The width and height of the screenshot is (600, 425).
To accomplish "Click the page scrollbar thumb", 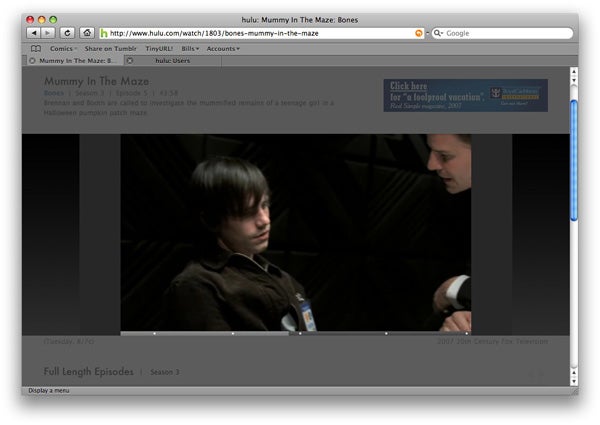I will tap(574, 160).
